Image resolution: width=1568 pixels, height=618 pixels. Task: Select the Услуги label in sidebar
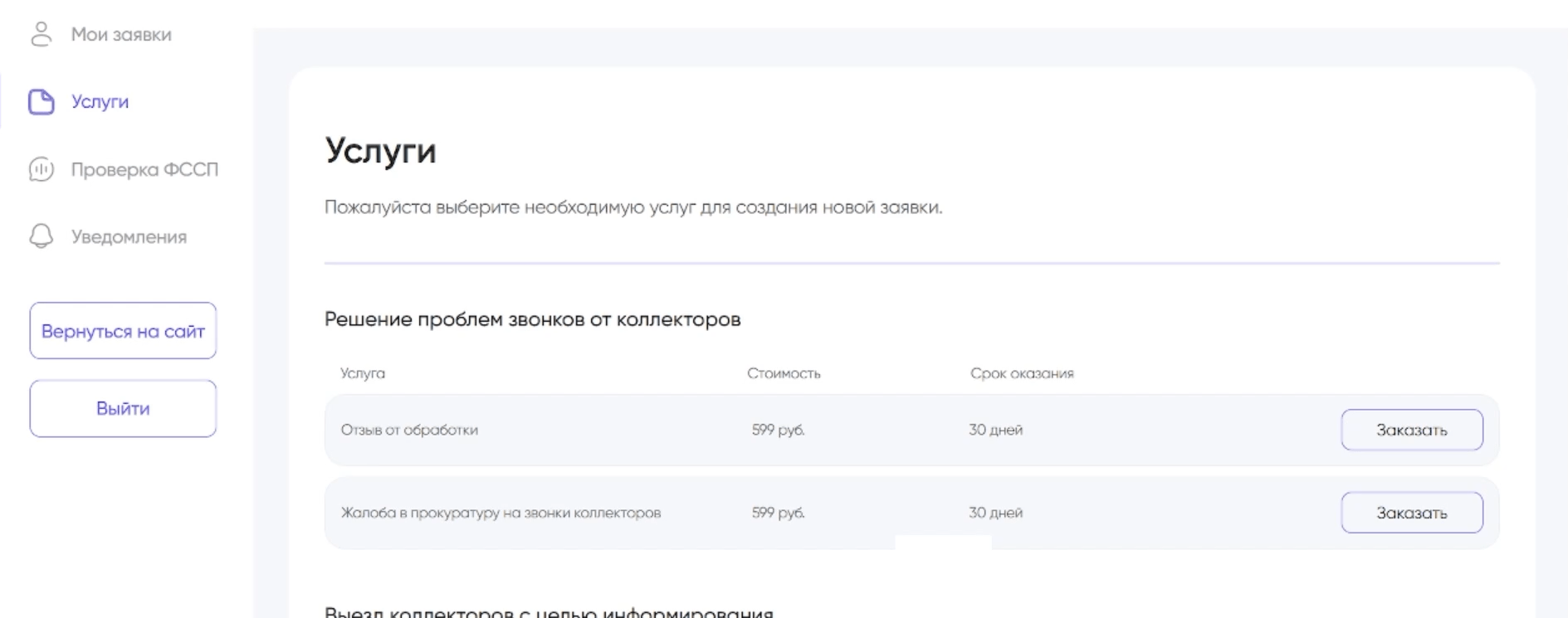click(100, 102)
